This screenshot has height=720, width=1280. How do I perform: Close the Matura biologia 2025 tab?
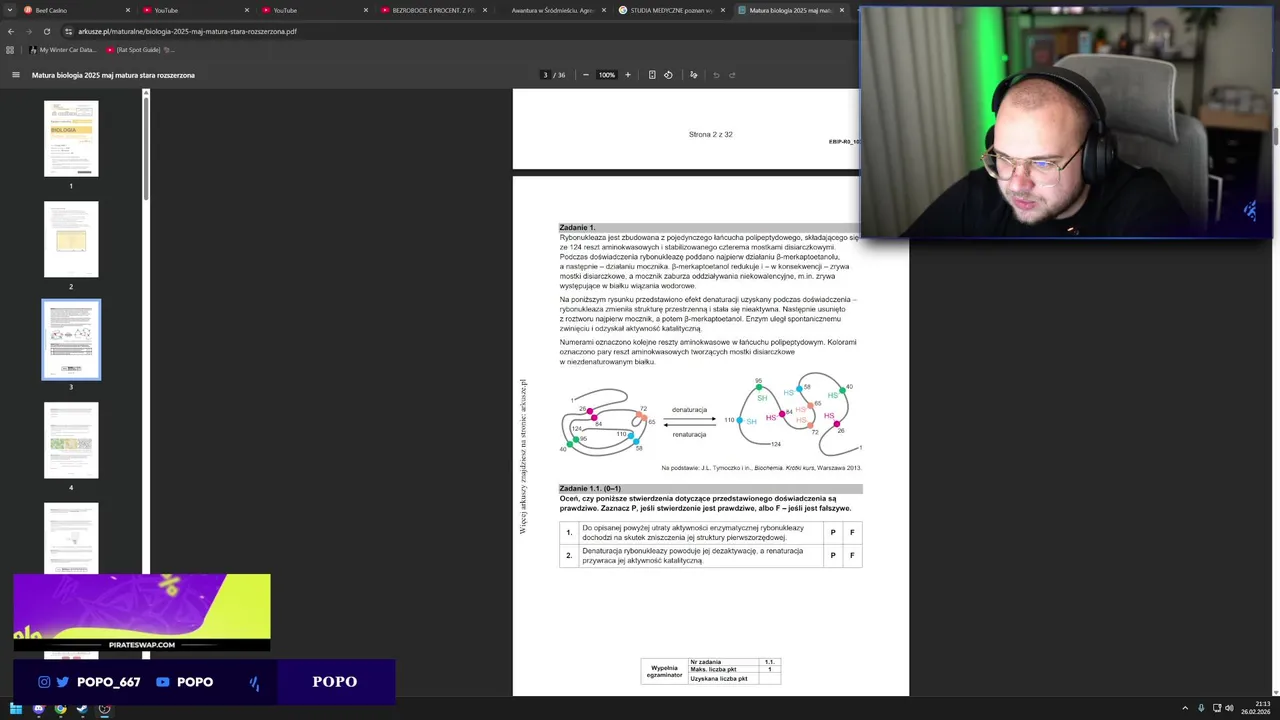[x=842, y=10]
